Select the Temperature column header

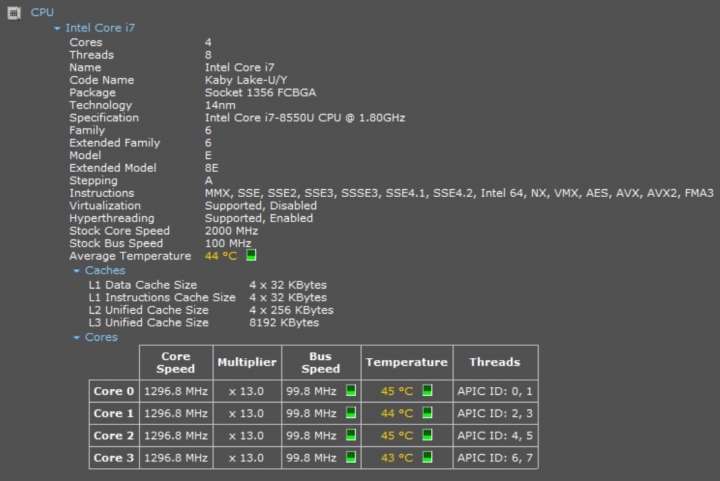click(407, 363)
